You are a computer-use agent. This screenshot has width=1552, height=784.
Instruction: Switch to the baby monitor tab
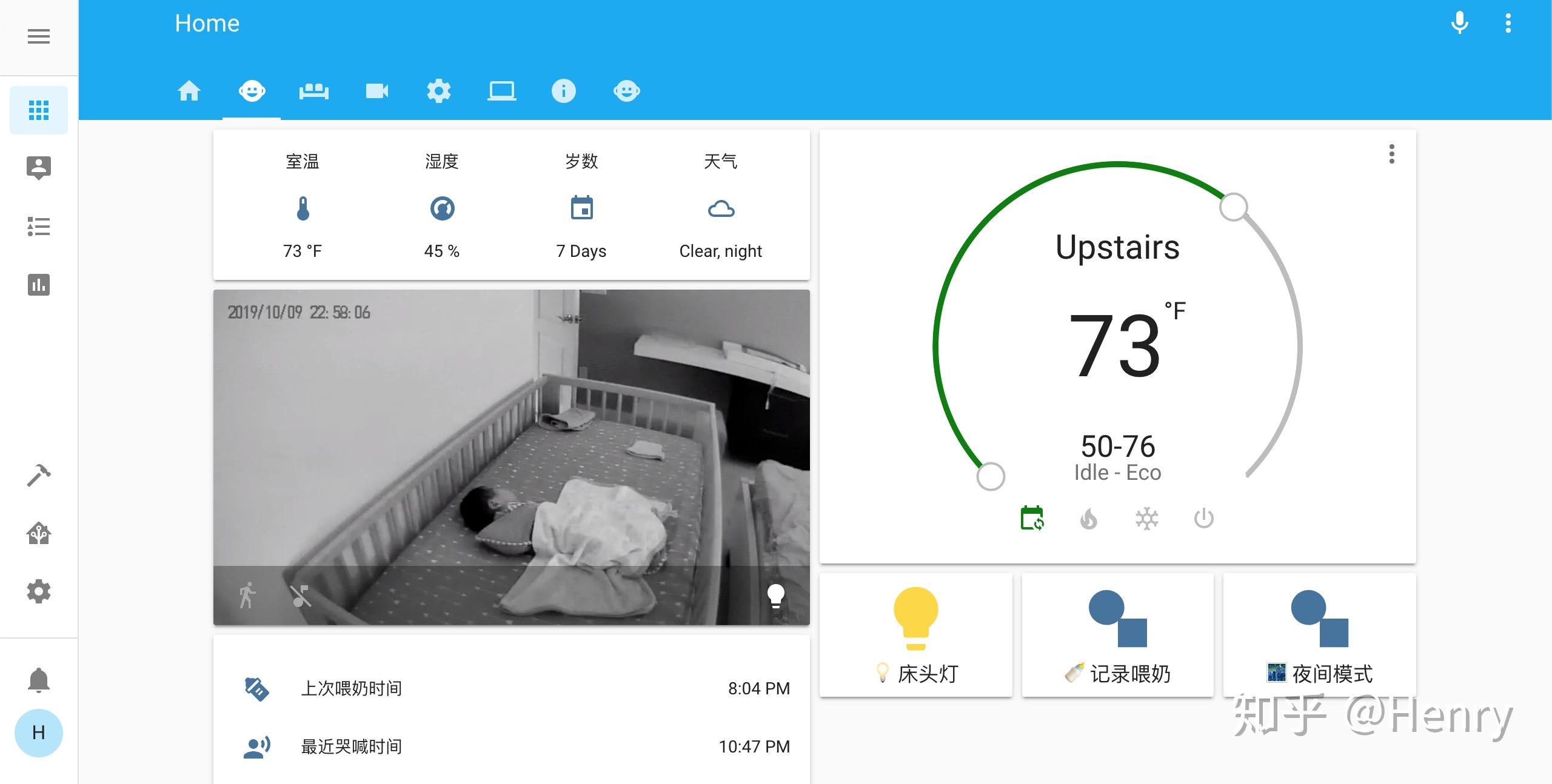point(252,91)
